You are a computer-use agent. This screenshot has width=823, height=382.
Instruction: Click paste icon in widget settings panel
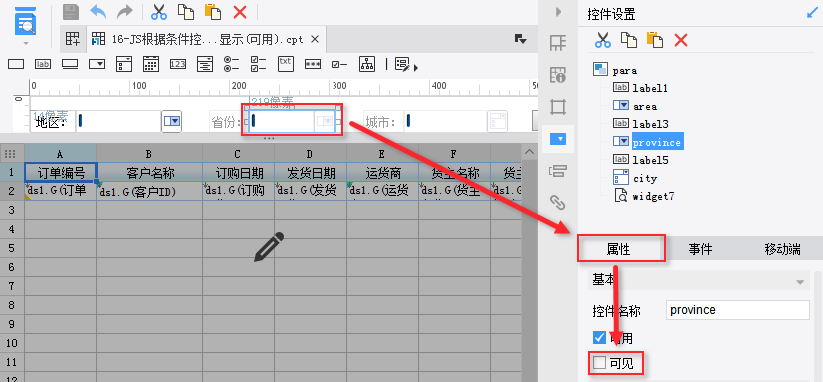654,40
